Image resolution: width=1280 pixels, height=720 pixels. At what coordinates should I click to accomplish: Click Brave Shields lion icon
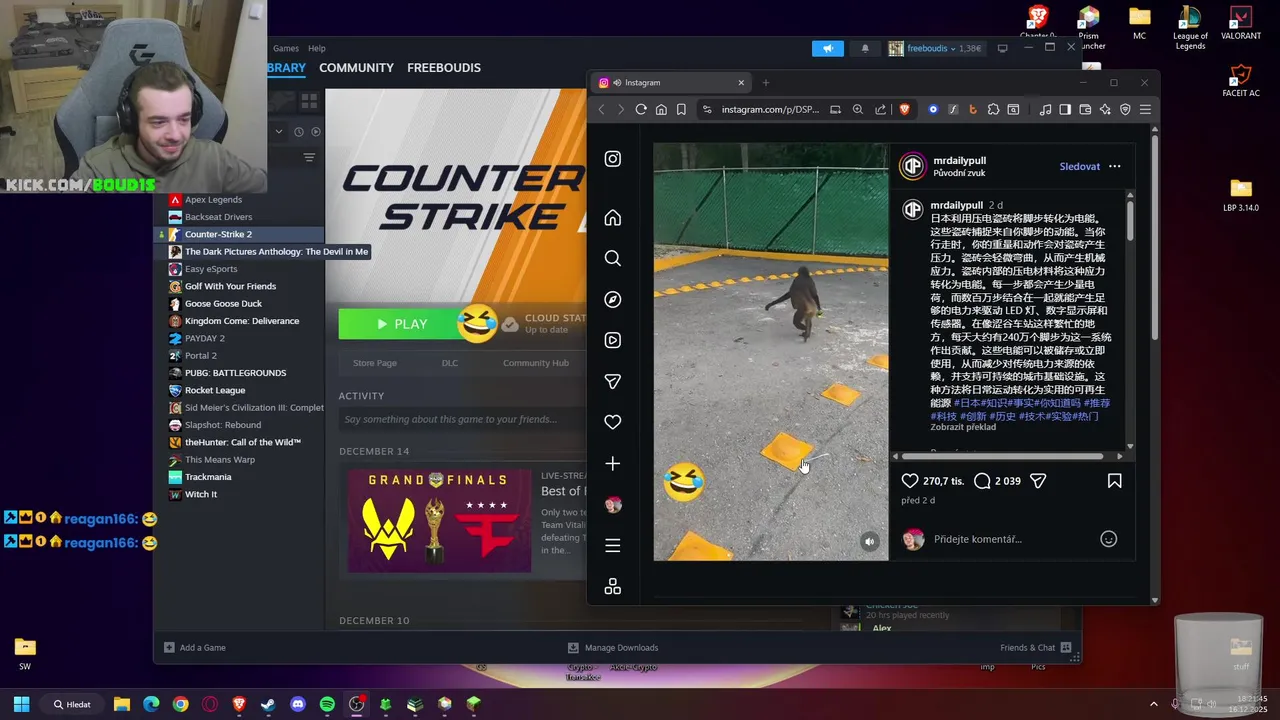tap(905, 110)
